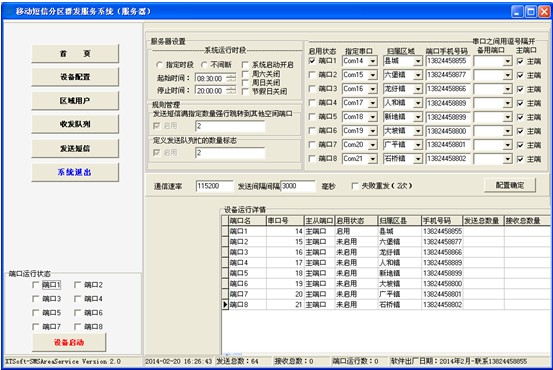Tick the 节假日关闭 checkbox
Screen dimensions: 553x370
pyautogui.click(x=245, y=92)
